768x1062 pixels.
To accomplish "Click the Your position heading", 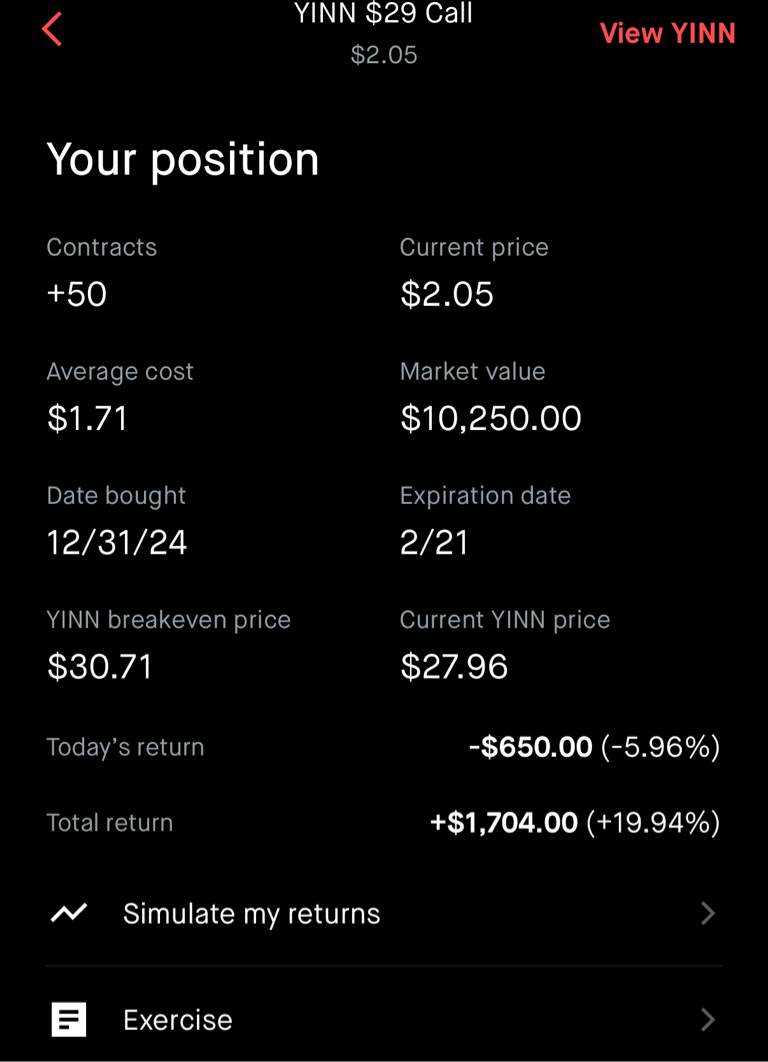I will click(x=183, y=160).
